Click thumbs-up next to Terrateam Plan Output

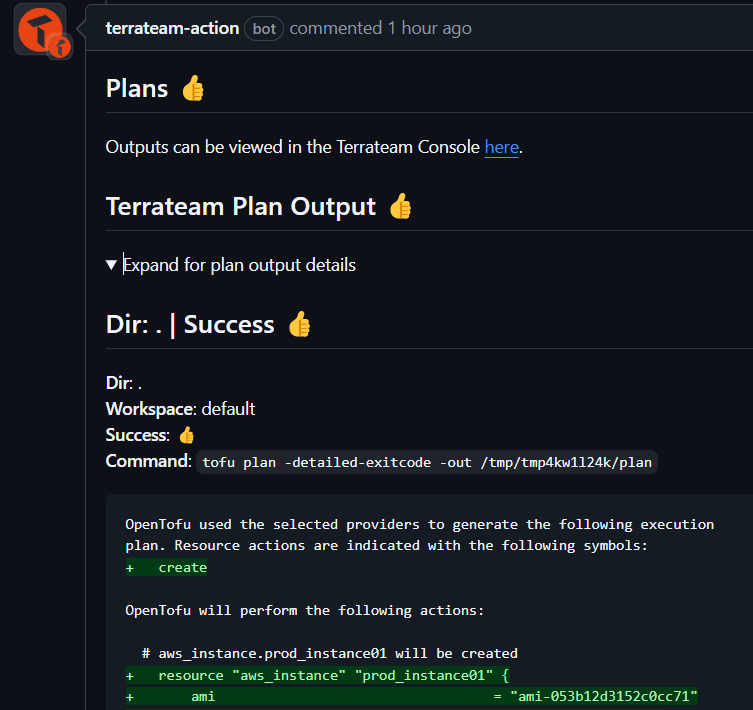(401, 207)
